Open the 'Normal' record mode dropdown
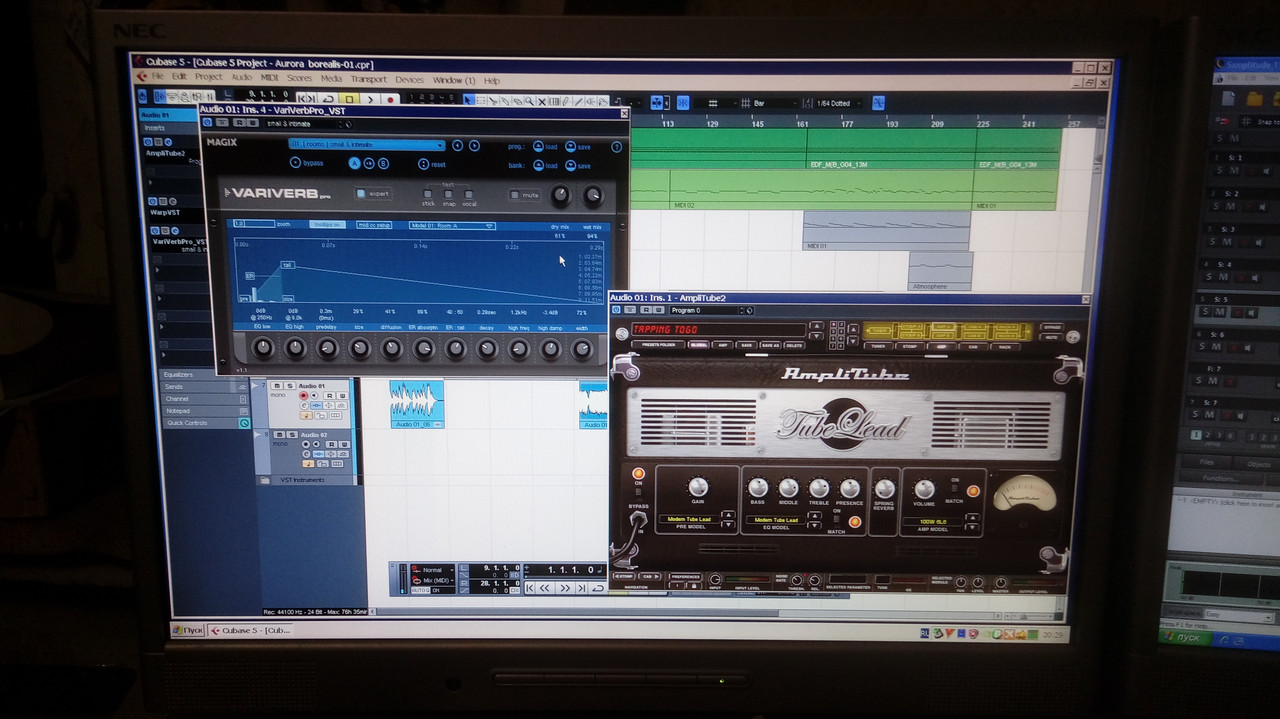1280x719 pixels. click(434, 570)
